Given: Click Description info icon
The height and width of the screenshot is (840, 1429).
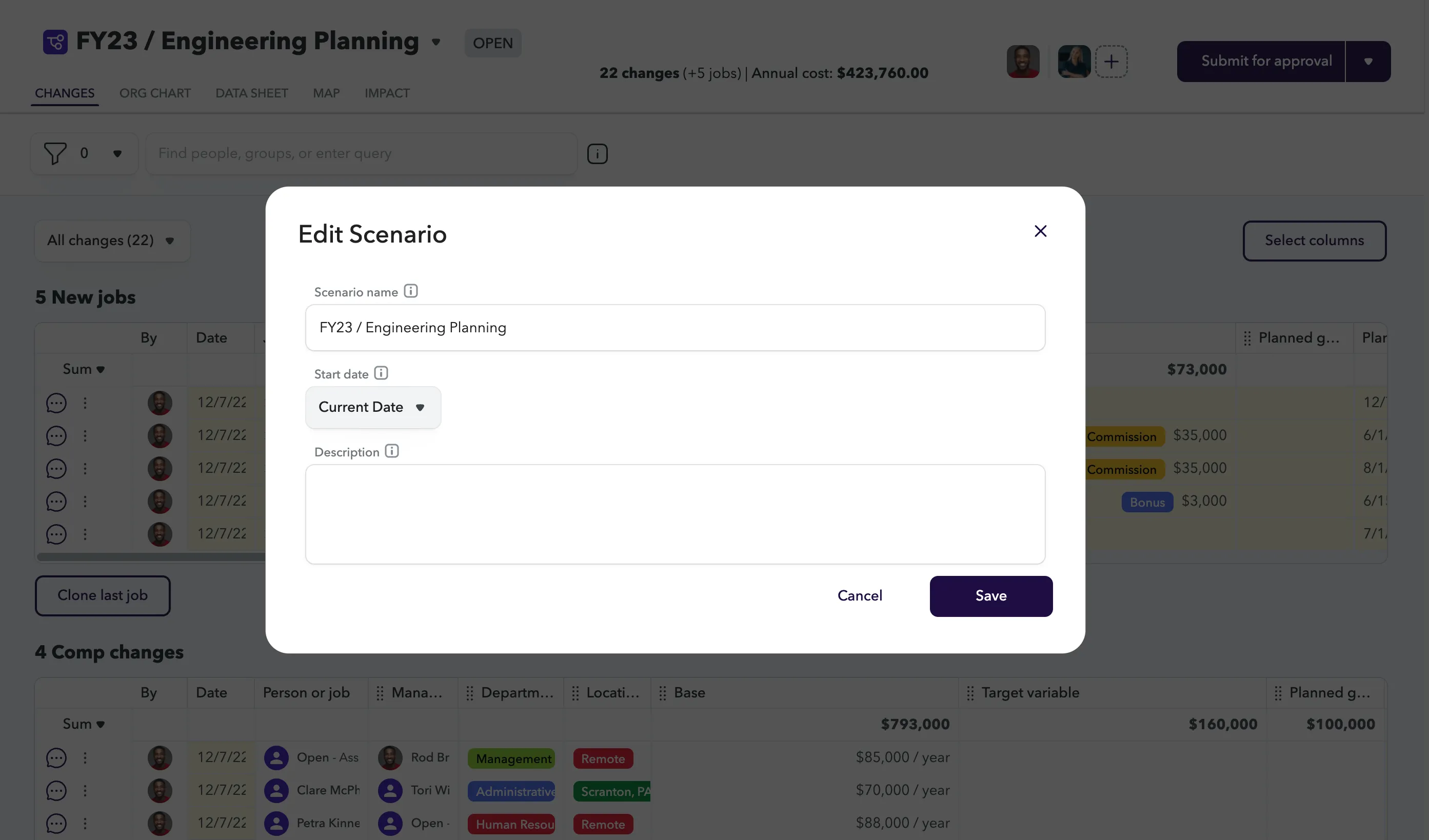Looking at the screenshot, I should click(x=392, y=451).
